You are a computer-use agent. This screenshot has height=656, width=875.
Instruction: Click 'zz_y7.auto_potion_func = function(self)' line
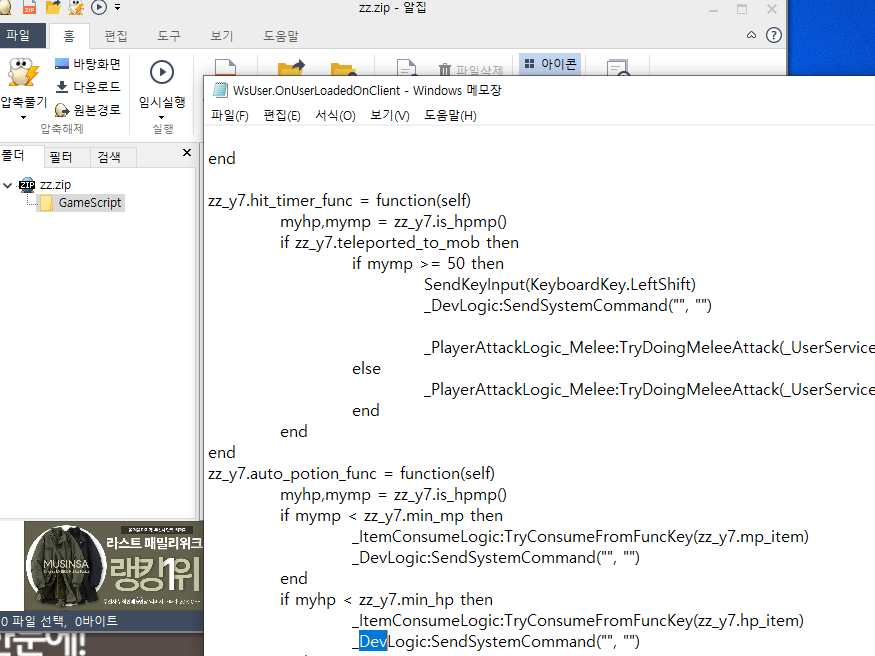pos(351,474)
